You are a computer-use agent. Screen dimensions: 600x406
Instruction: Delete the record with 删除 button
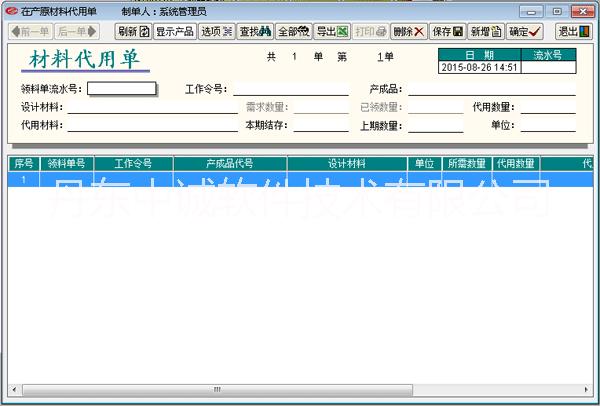[x=409, y=31]
